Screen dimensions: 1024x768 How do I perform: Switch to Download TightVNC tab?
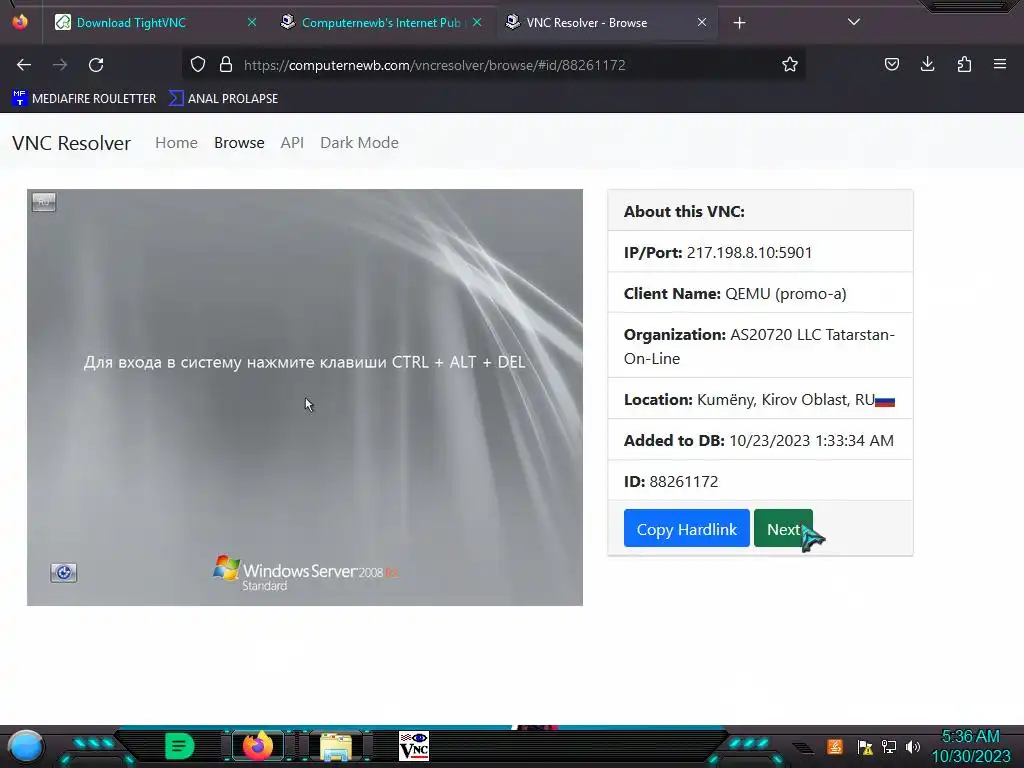tap(155, 23)
